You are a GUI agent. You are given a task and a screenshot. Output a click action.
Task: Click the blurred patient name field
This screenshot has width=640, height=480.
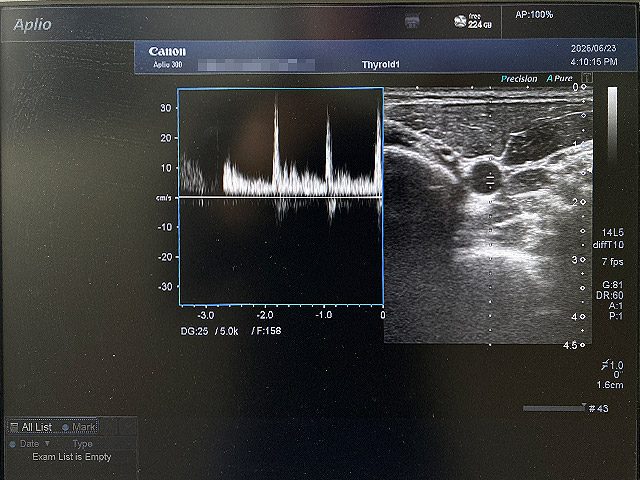[256, 65]
